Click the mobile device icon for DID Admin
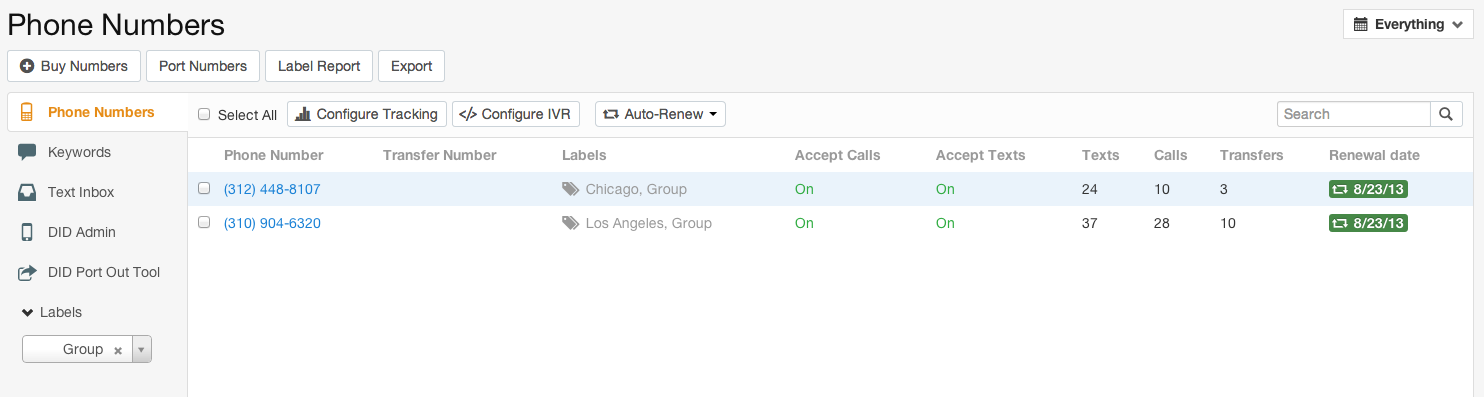 (27, 232)
